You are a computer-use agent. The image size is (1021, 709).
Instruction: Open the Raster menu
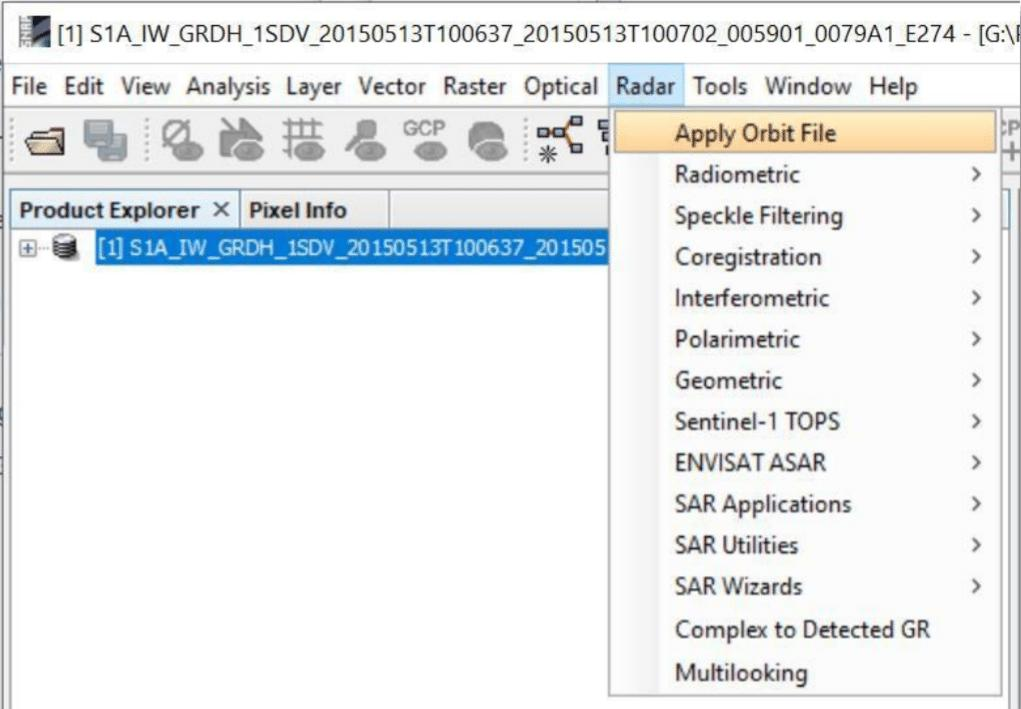coord(475,86)
